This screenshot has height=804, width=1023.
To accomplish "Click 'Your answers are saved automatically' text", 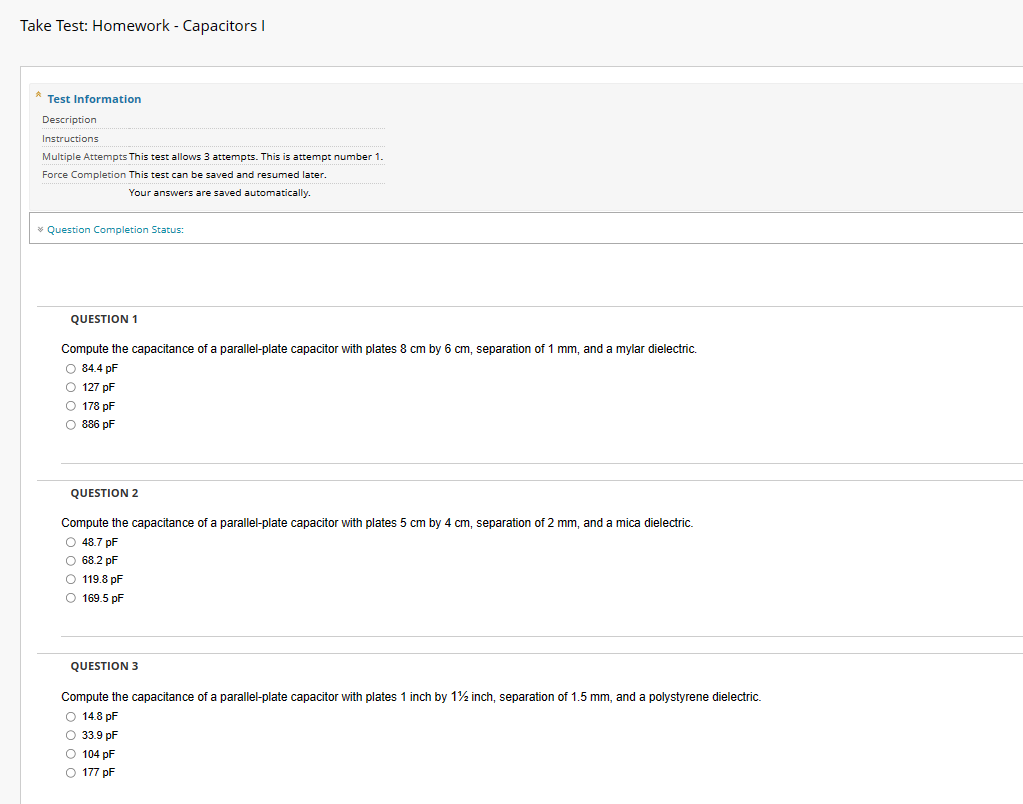I will (219, 193).
